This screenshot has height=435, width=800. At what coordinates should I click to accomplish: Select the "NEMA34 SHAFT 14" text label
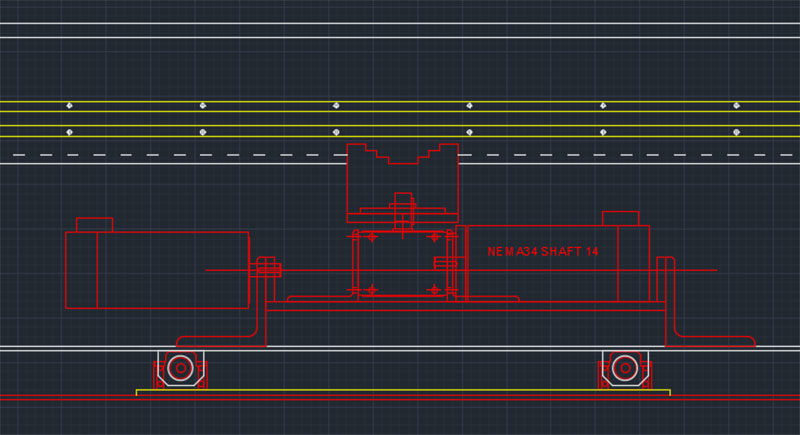542,251
